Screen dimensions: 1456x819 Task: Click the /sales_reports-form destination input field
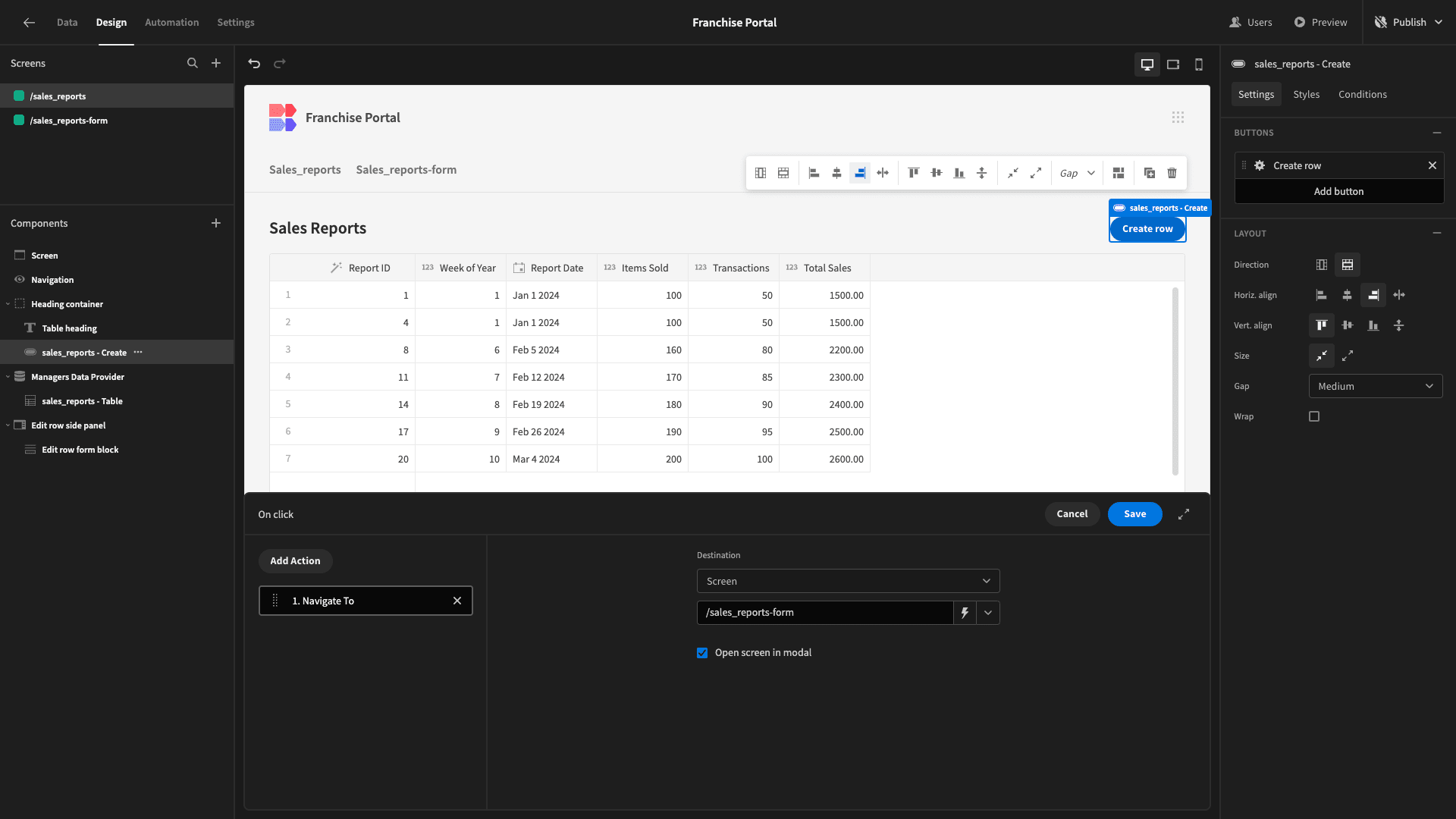[824, 613]
